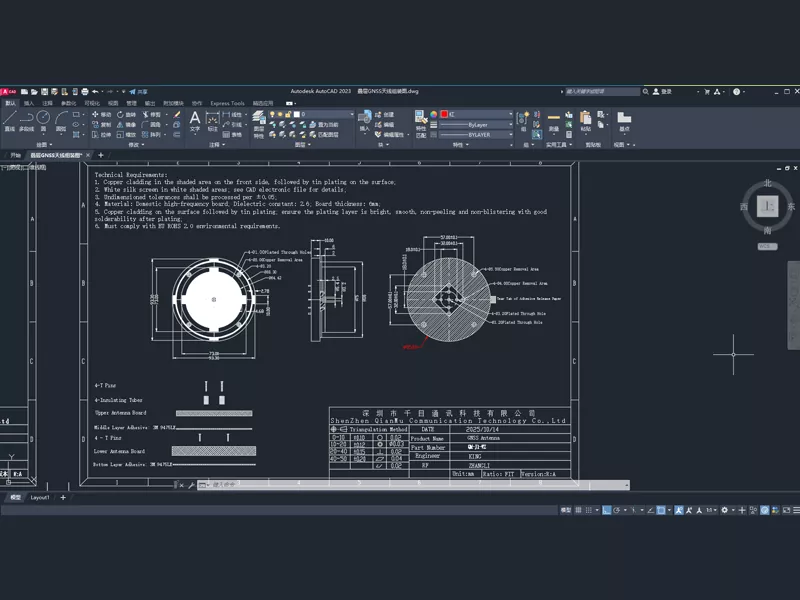This screenshot has width=800, height=600.
Task: Click the Save icon in quick access toolbar
Action: [x=44, y=92]
